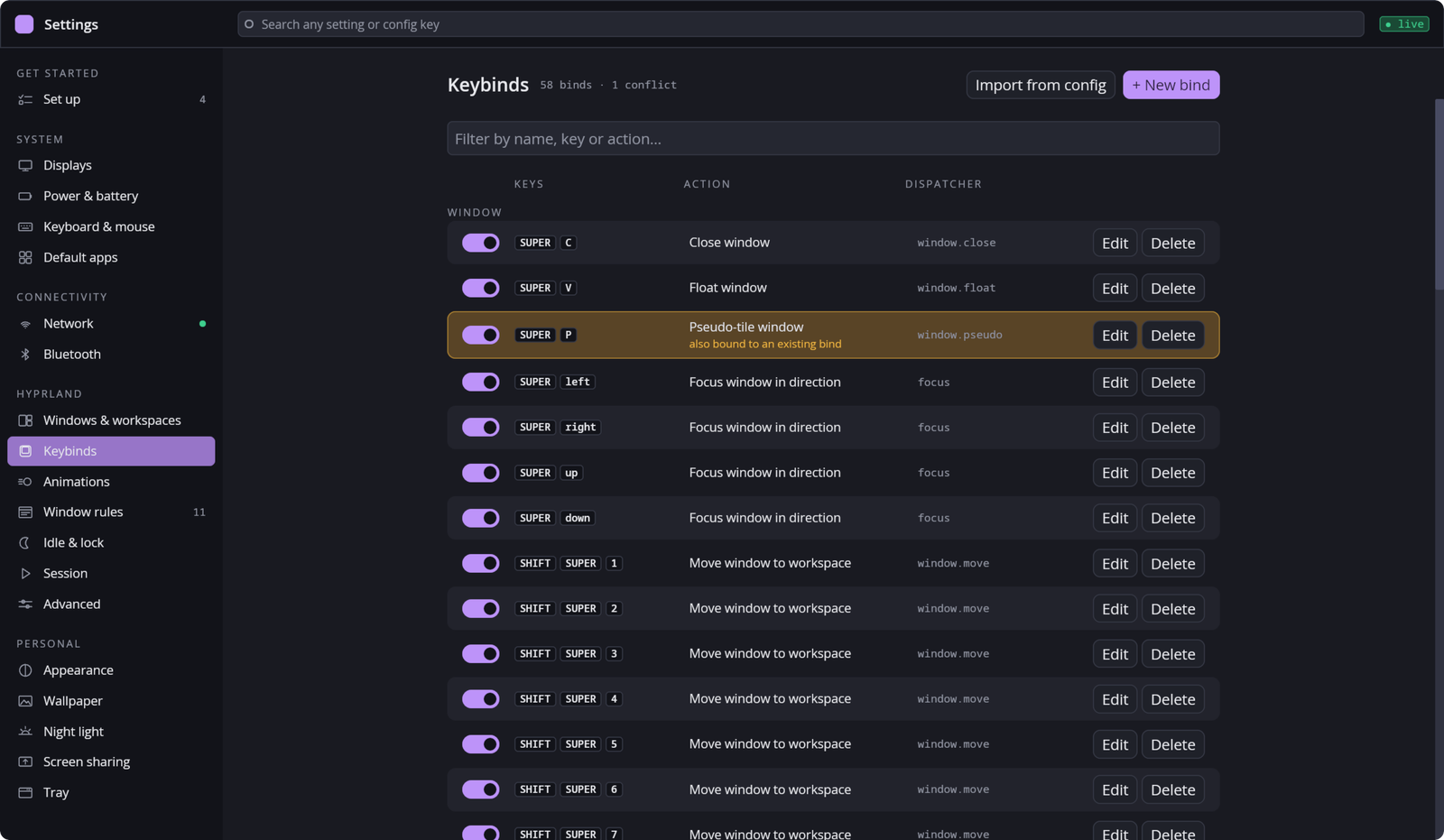
Task: Click the Window rules icon
Action: 25,512
